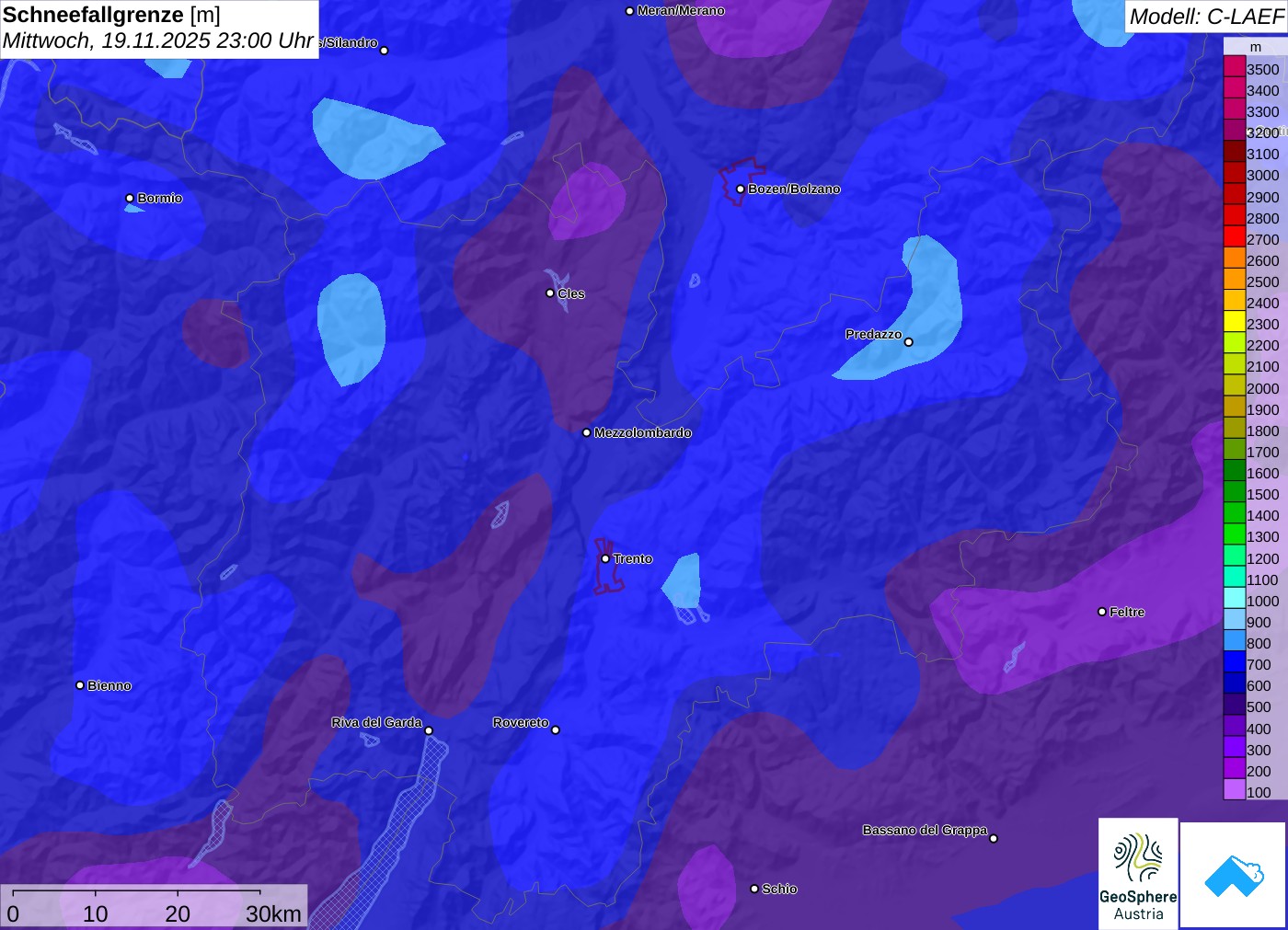Select the 1500 m green legend swatch
The width and height of the screenshot is (1288, 930).
1235,491
